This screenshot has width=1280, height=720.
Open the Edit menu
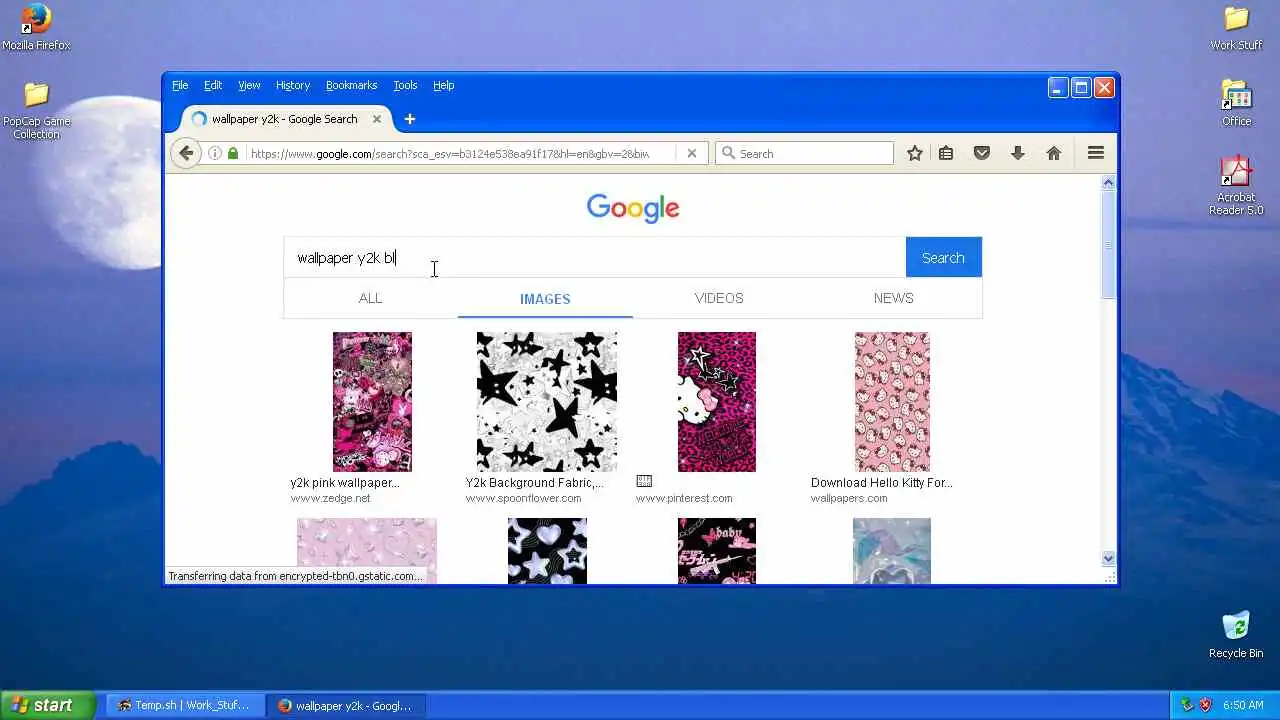click(x=213, y=85)
